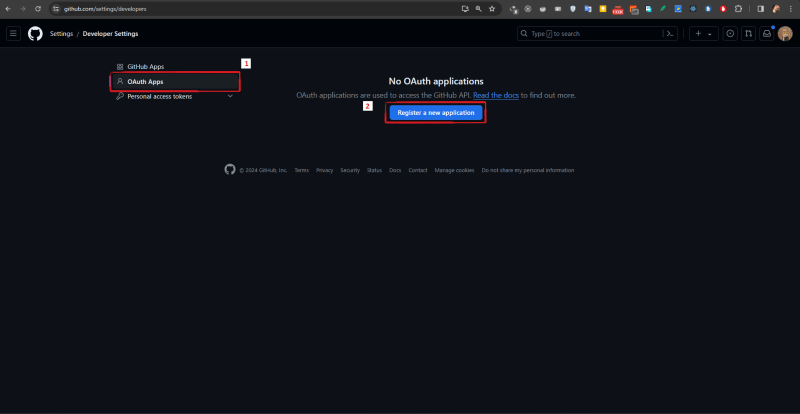Click Manage cookies in footer
The height and width of the screenshot is (414, 800).
(455, 170)
